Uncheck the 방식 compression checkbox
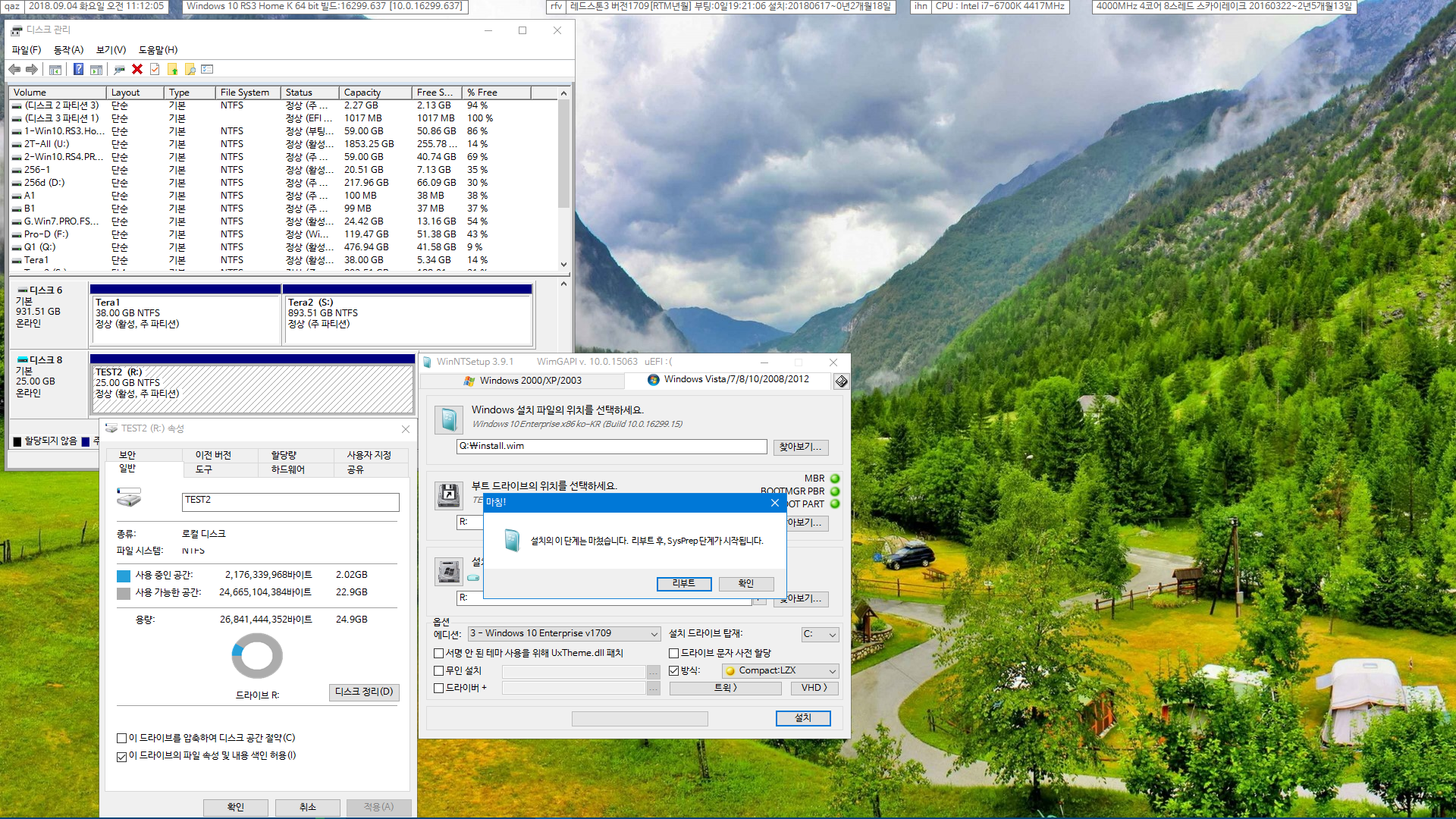The width and height of the screenshot is (1456, 819). click(x=673, y=670)
